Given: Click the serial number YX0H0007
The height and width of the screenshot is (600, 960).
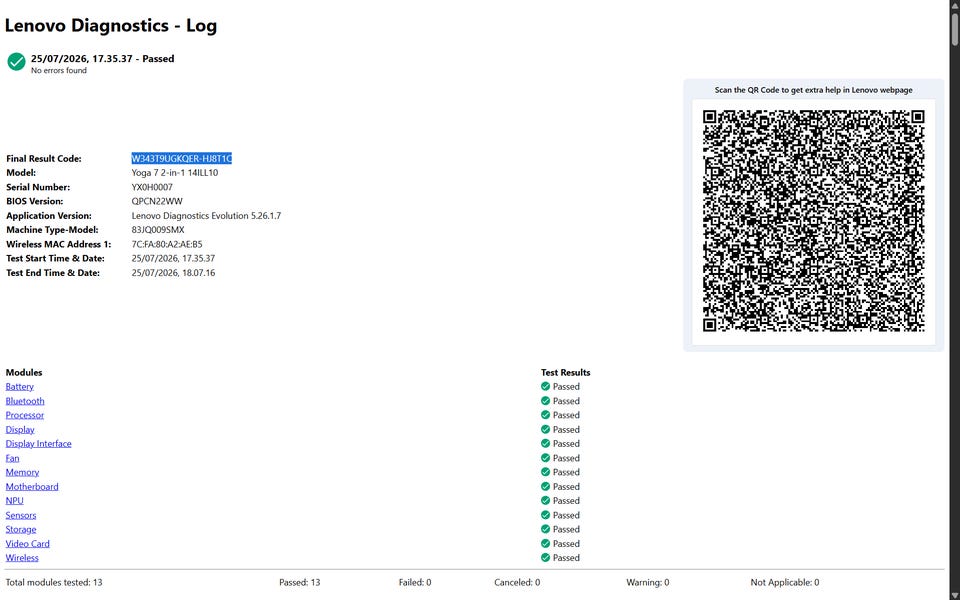Looking at the screenshot, I should click(x=152, y=187).
